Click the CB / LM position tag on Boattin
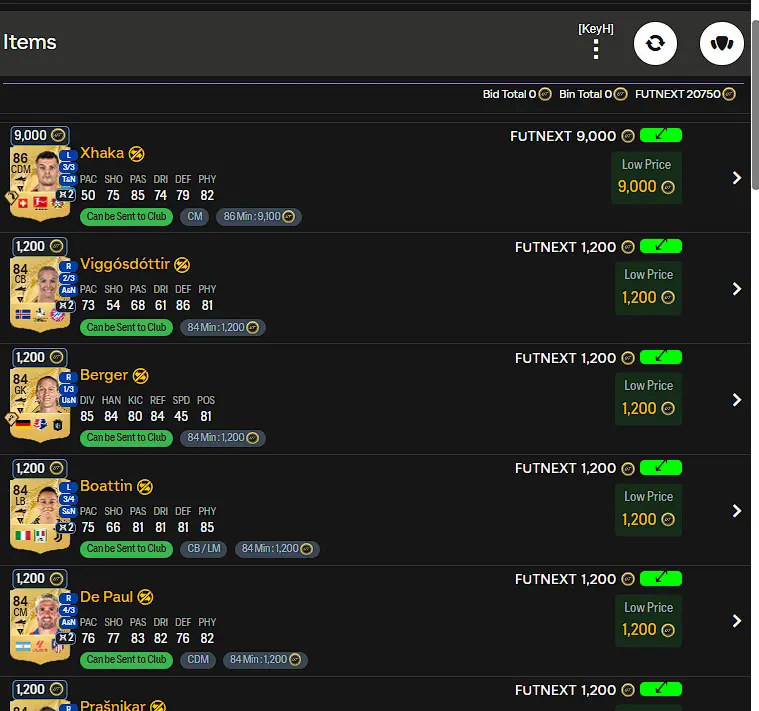 click(x=204, y=549)
